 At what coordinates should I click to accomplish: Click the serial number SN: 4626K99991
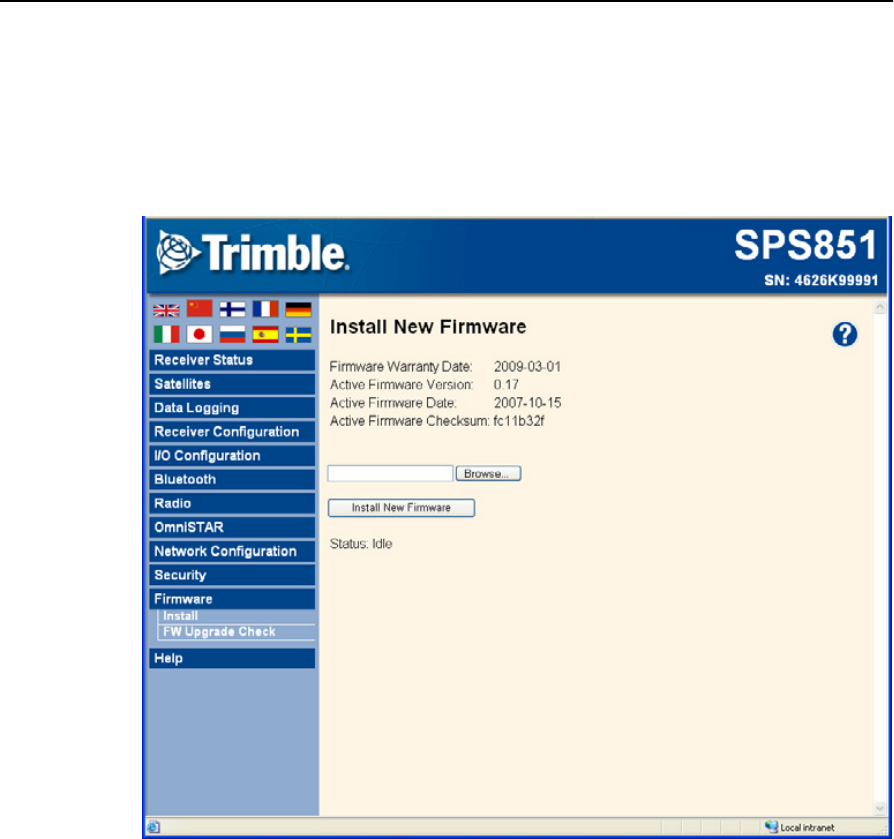(x=821, y=280)
